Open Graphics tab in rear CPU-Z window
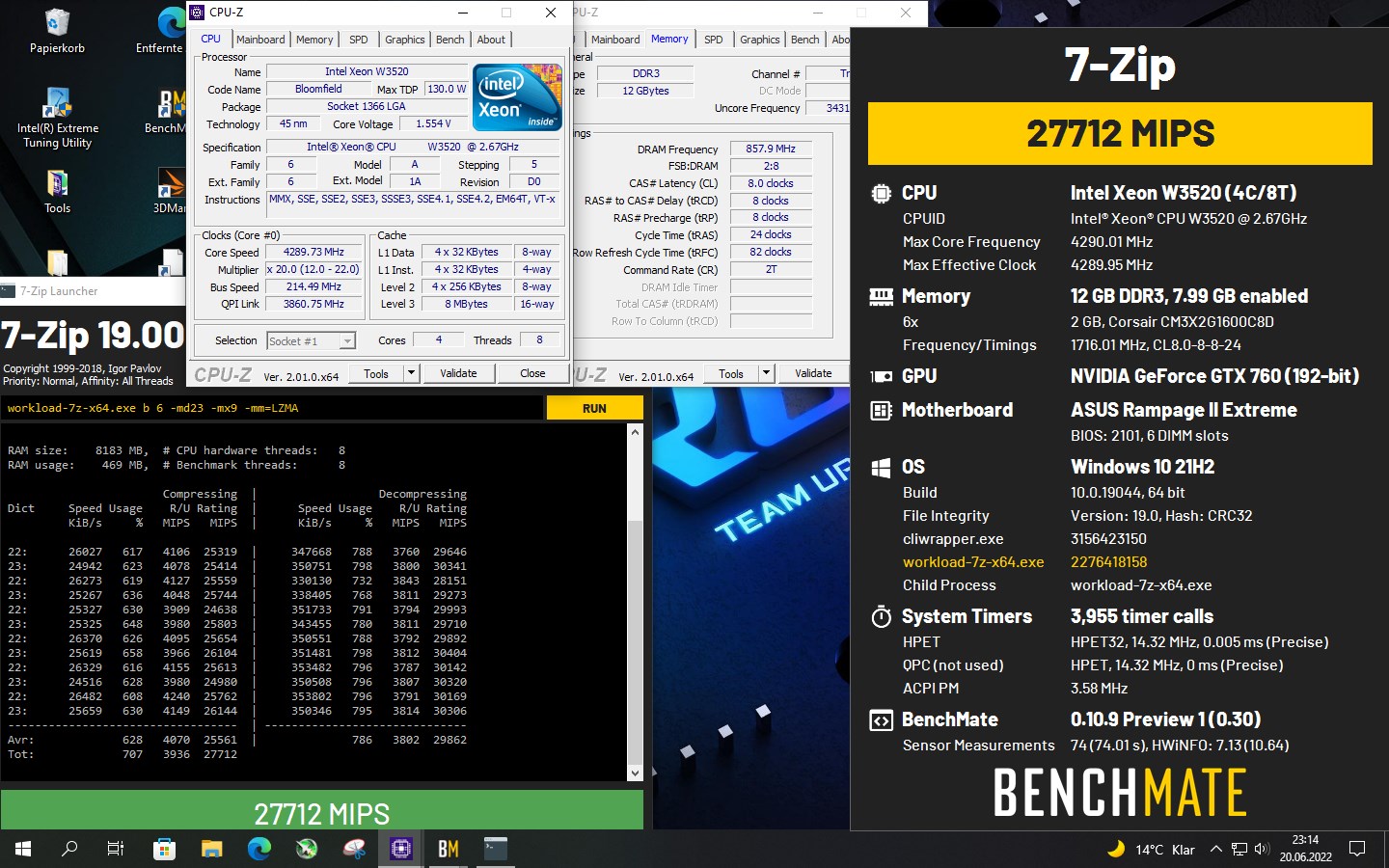Viewport: 1389px width, 868px height. [x=760, y=40]
